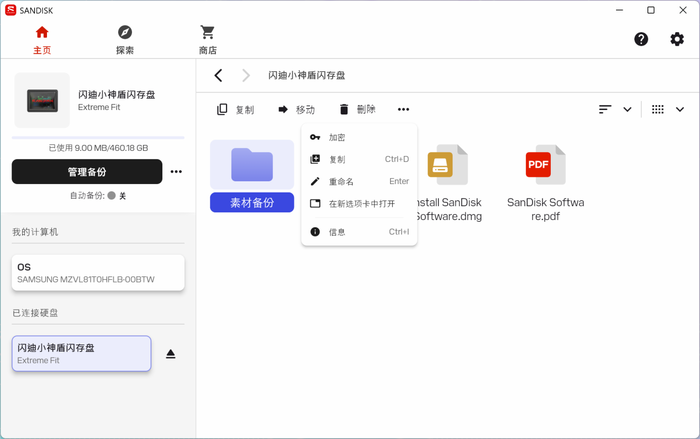The height and width of the screenshot is (439, 700).
Task: Click the drive thumbnail image
Action: pos(42,100)
